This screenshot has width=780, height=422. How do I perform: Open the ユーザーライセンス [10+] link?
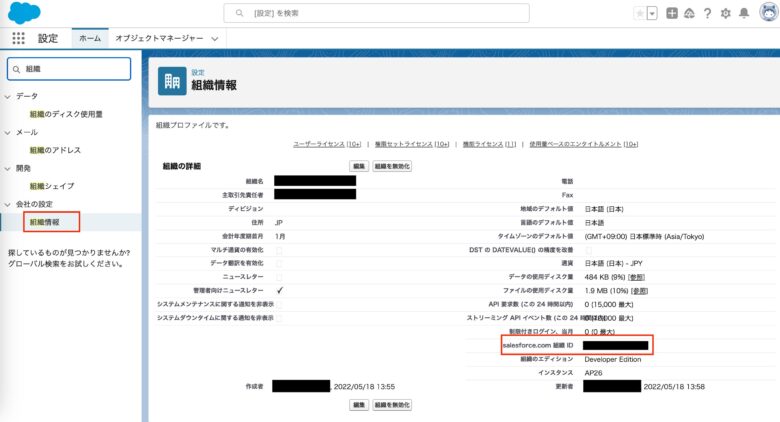(327, 144)
